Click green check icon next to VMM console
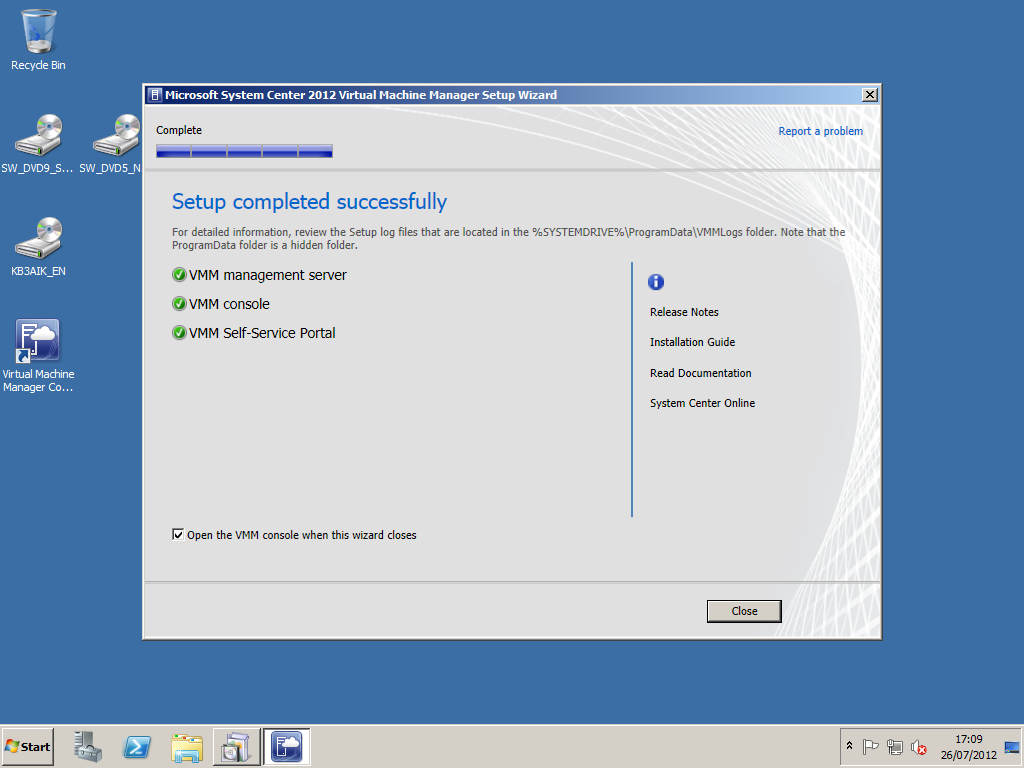The width and height of the screenshot is (1024, 768). [179, 304]
